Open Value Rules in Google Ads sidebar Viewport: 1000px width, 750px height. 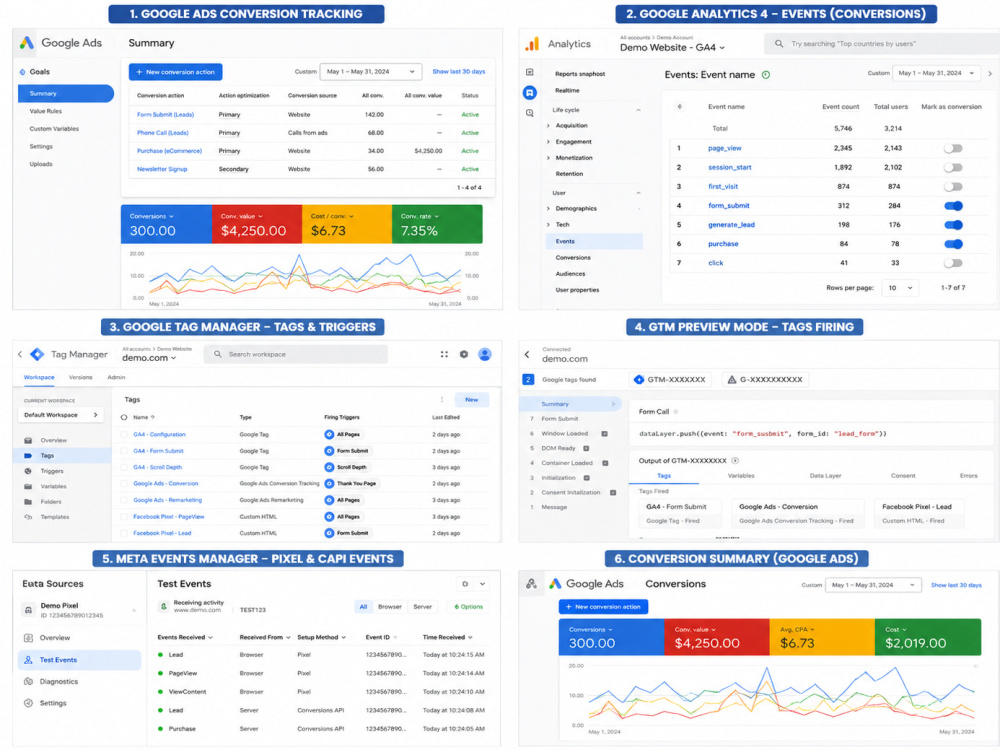pyautogui.click(x=45, y=112)
